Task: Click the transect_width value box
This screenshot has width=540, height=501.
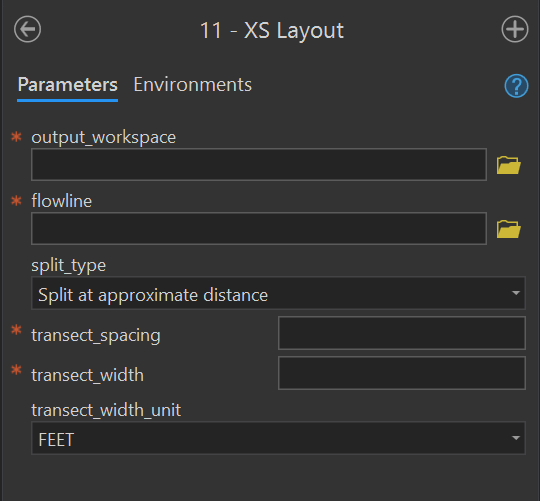Action: 402,373
